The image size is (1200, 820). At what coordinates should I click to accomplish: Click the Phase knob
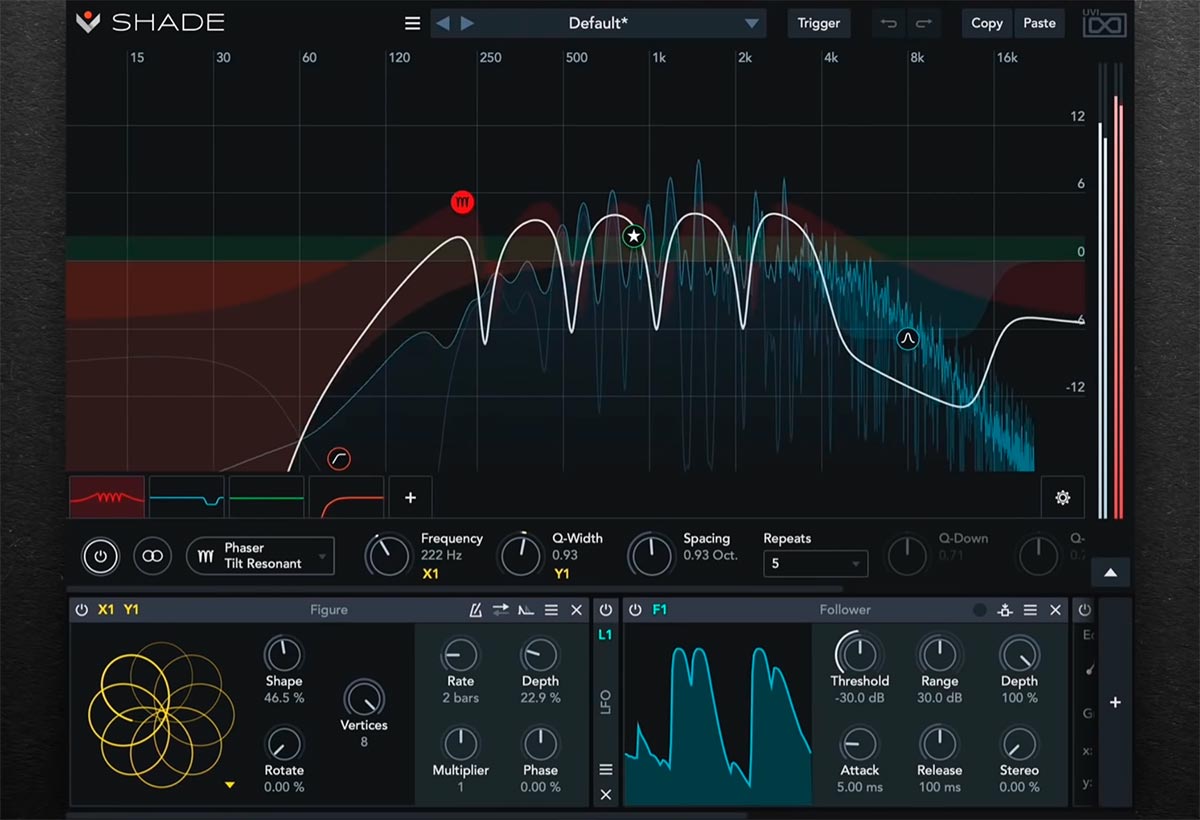pos(540,744)
